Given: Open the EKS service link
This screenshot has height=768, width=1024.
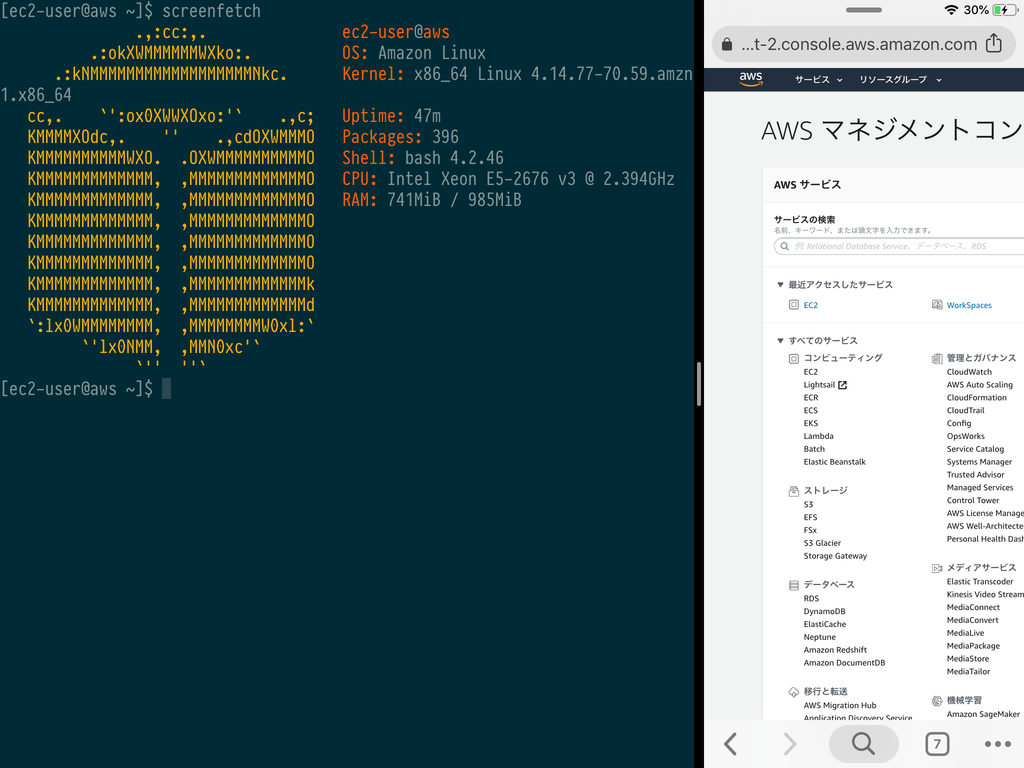Looking at the screenshot, I should point(810,423).
